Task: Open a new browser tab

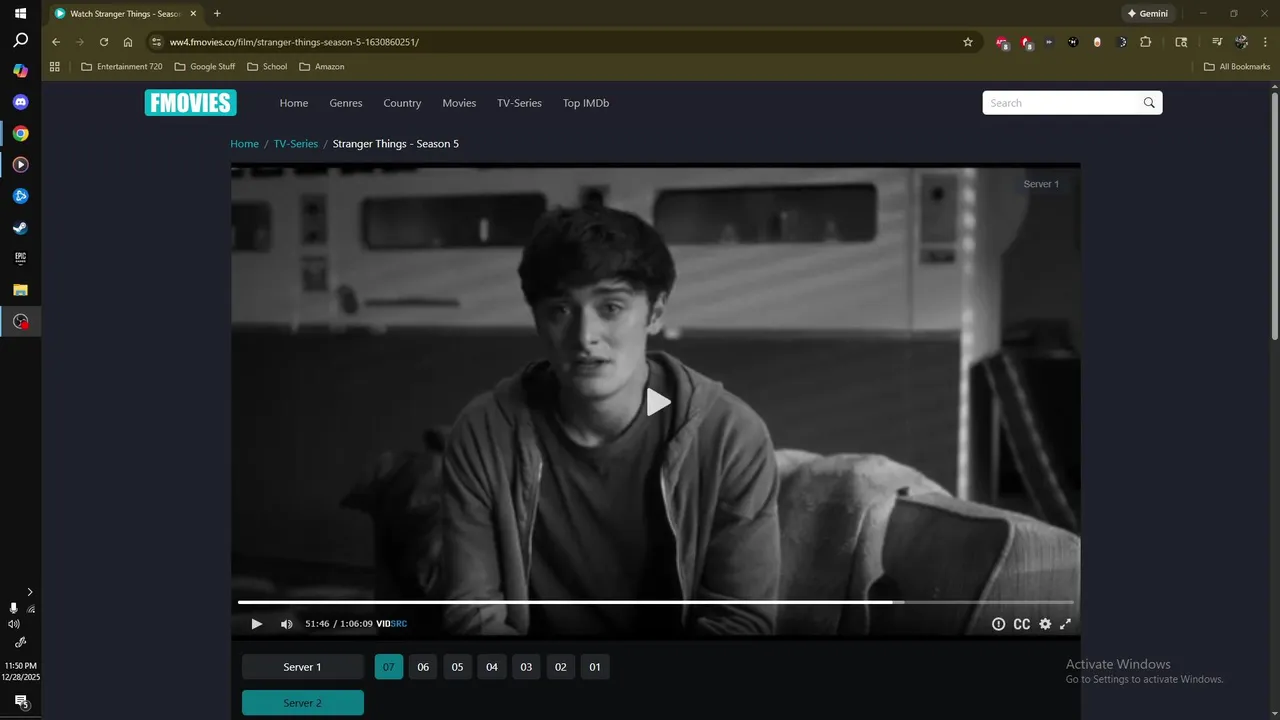Action: click(217, 14)
